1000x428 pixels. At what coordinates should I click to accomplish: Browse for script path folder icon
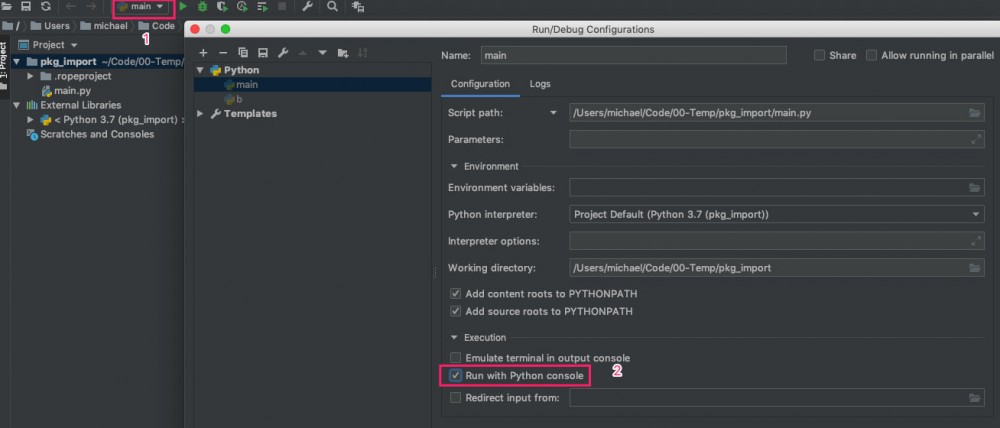point(974,113)
